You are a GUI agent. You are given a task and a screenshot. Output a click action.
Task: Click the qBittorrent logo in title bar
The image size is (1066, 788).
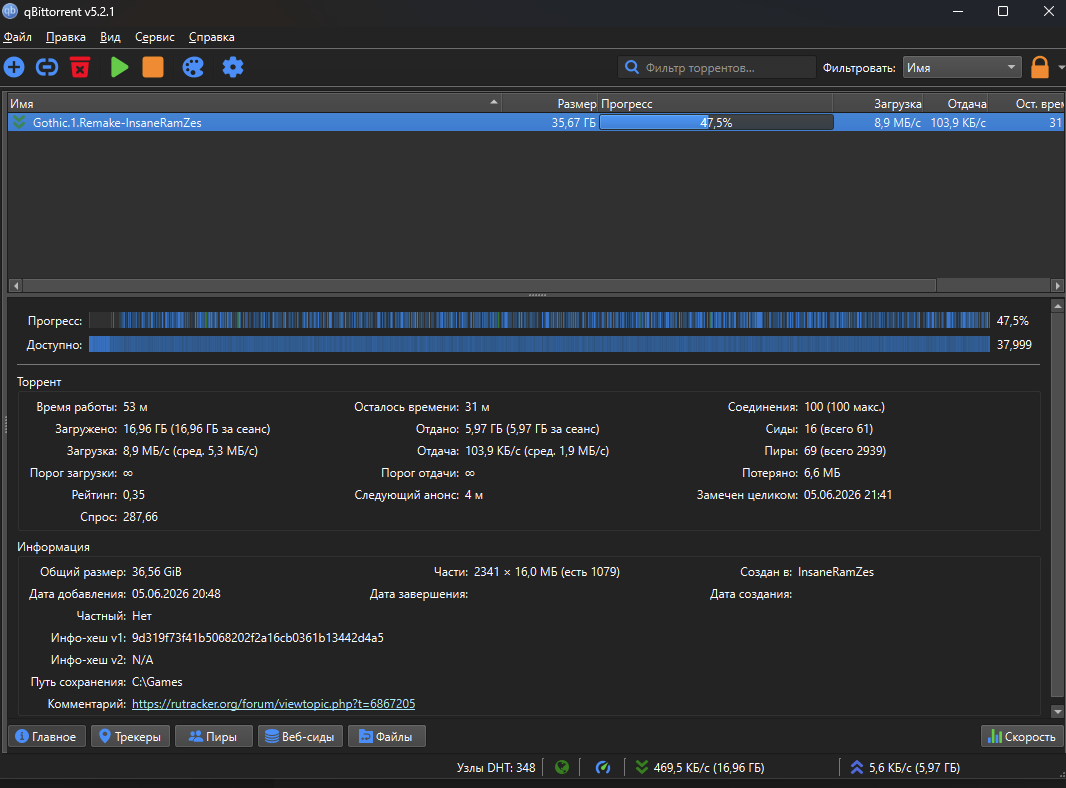[10, 12]
